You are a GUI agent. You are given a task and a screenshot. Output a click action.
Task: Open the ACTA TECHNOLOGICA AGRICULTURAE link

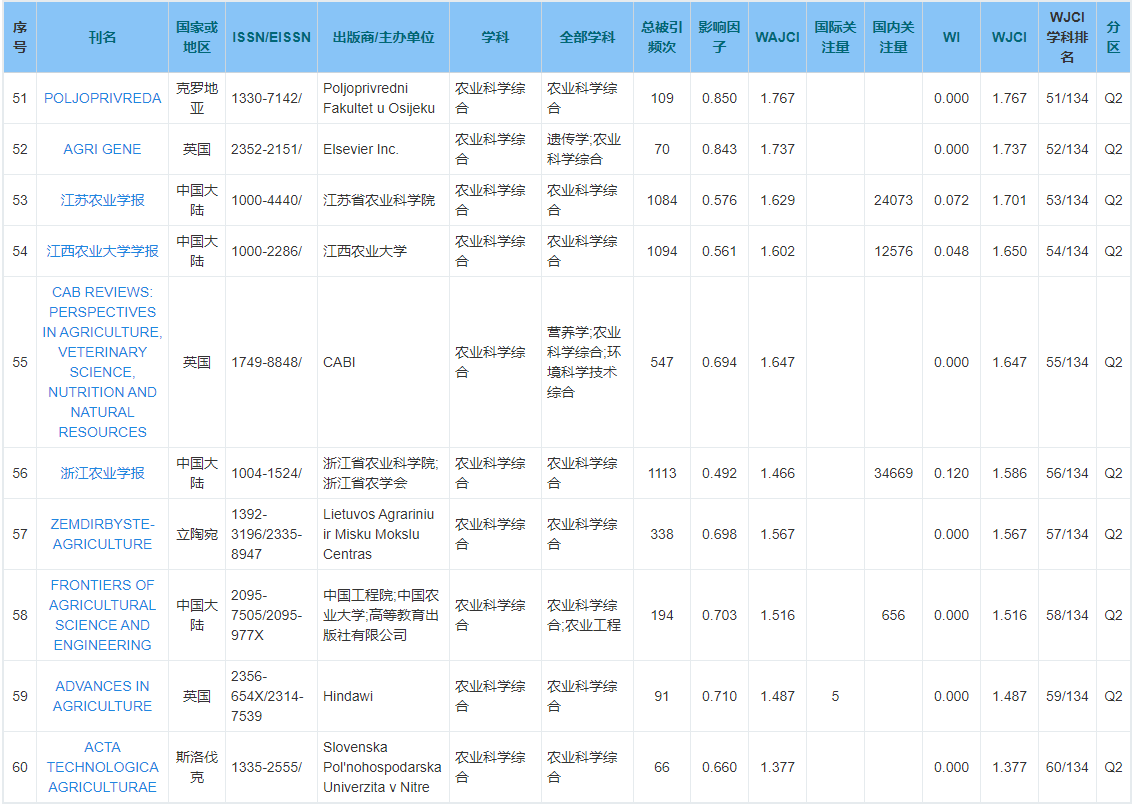pos(103,767)
